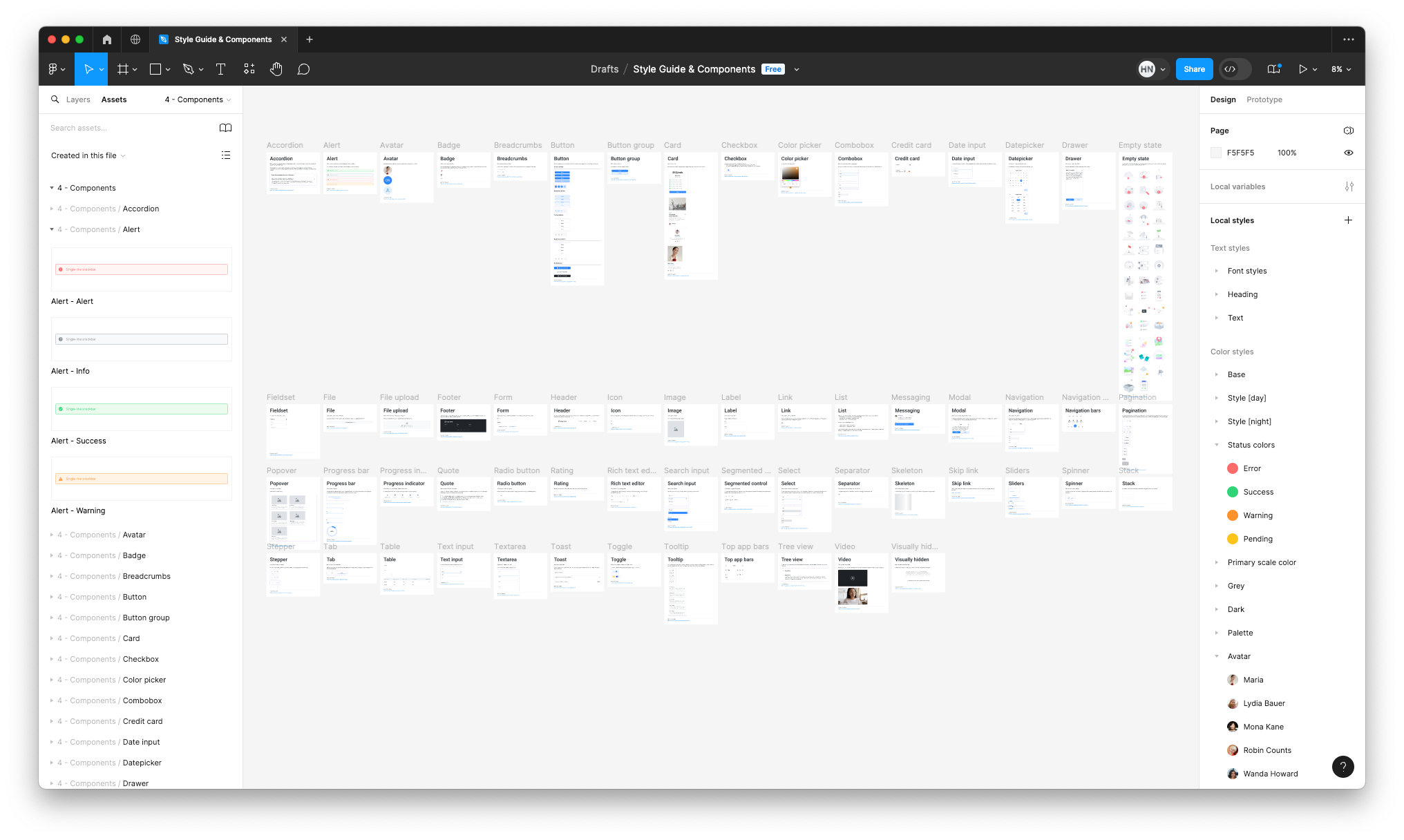Expand the Avatar components folder

(x=52, y=535)
